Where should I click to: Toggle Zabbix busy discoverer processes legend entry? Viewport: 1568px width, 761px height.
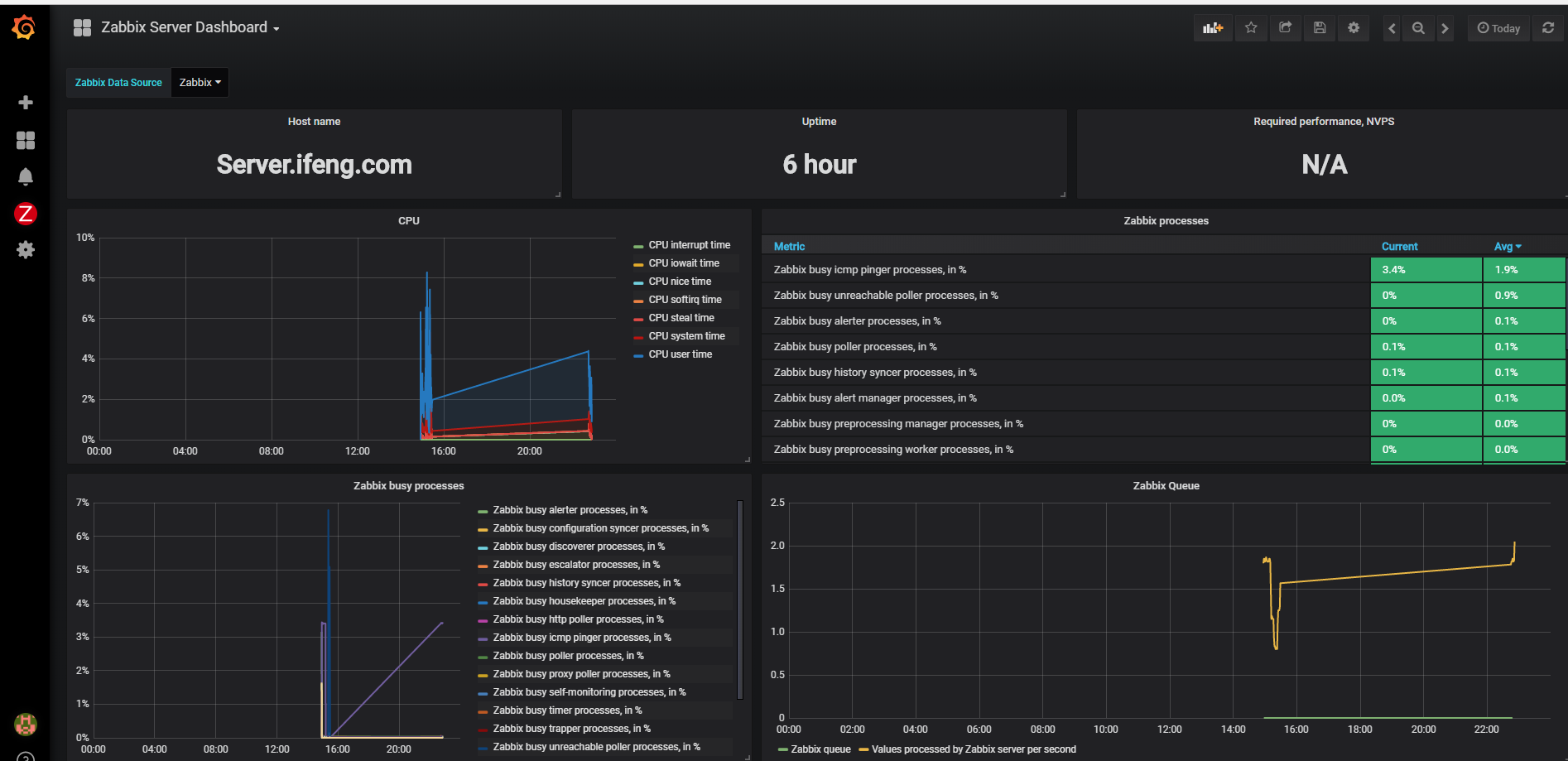pyautogui.click(x=579, y=547)
